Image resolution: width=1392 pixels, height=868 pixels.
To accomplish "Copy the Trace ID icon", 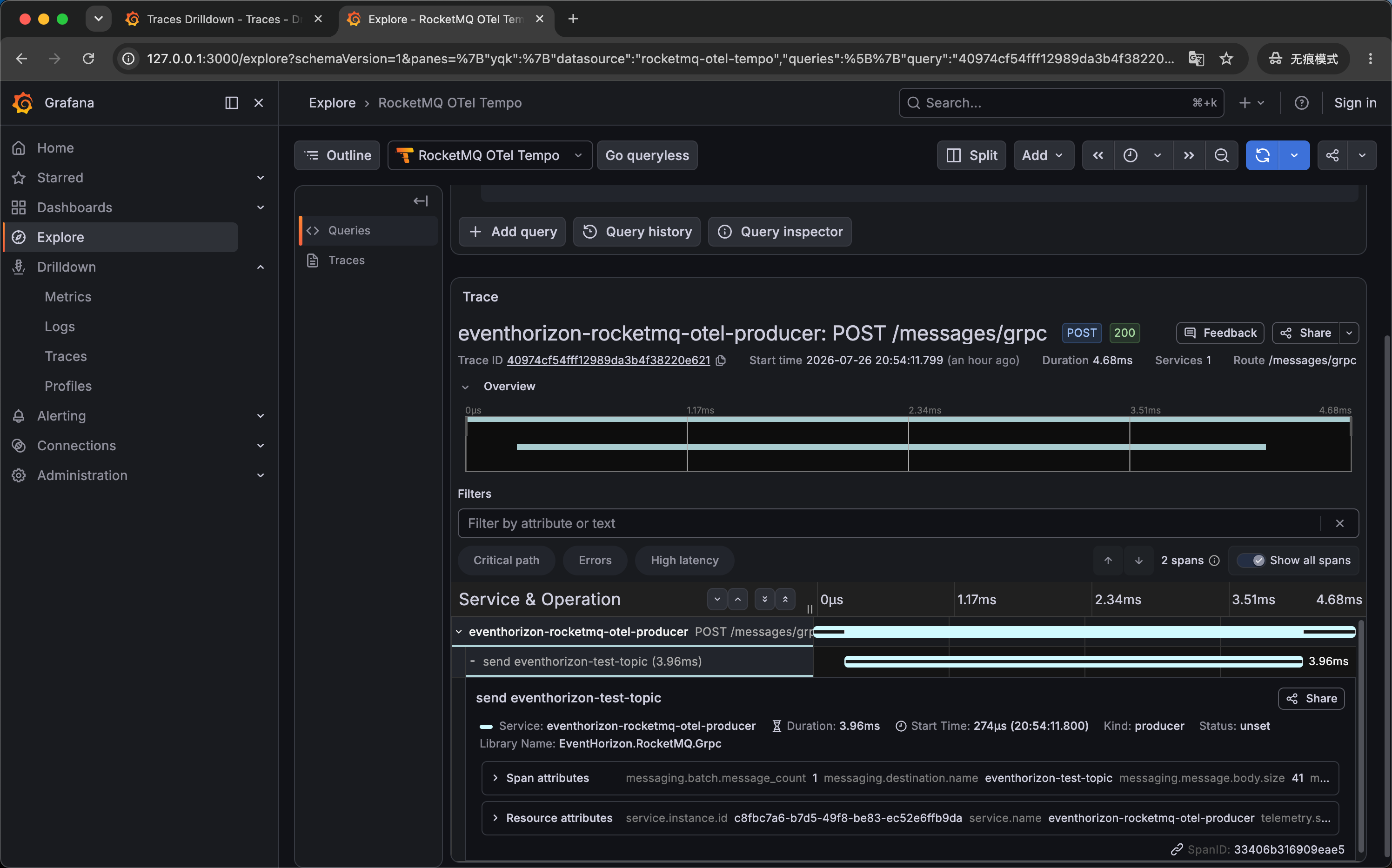I will pos(721,361).
